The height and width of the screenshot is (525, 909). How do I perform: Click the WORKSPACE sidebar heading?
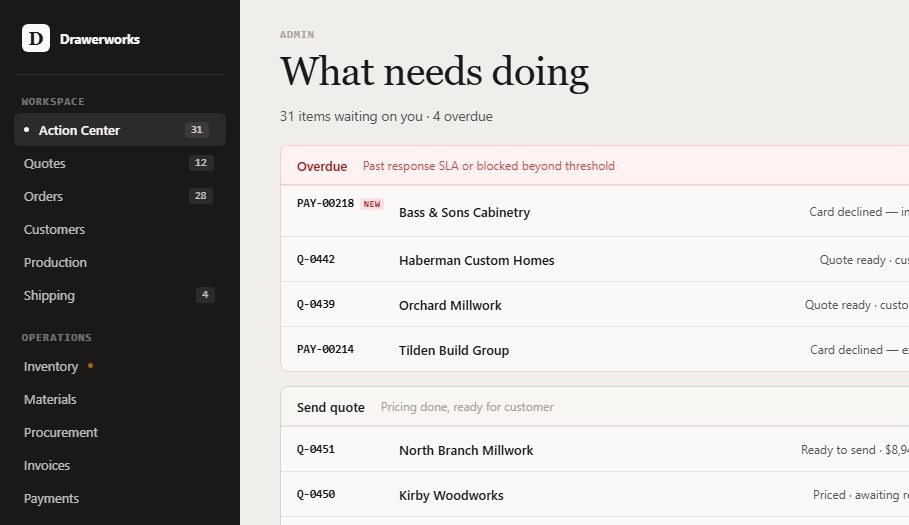[x=53, y=101]
